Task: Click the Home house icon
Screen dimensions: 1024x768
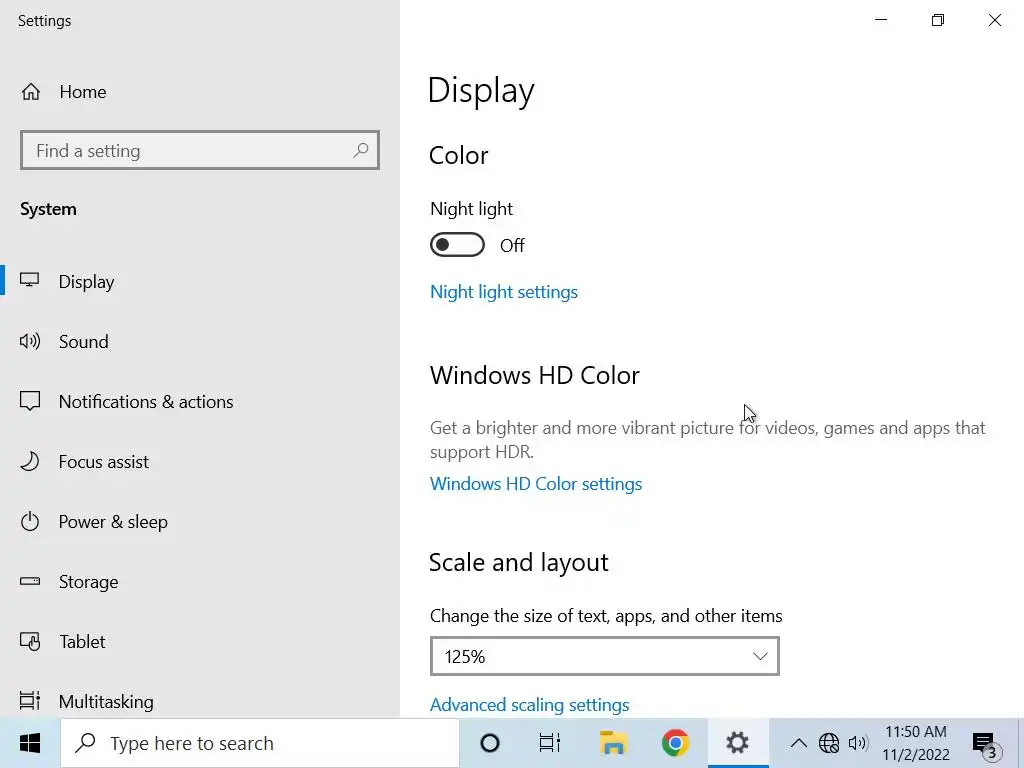Action: [x=31, y=91]
